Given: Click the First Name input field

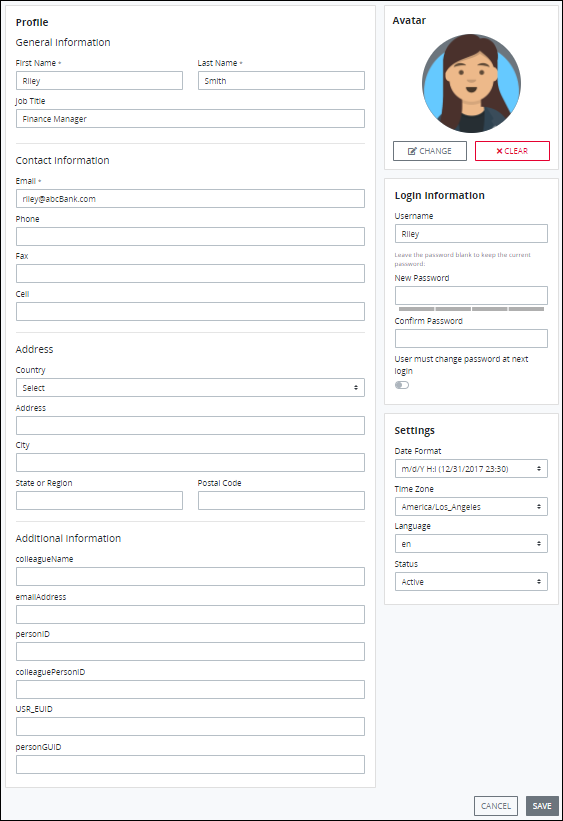Looking at the screenshot, I should click(x=100, y=81).
